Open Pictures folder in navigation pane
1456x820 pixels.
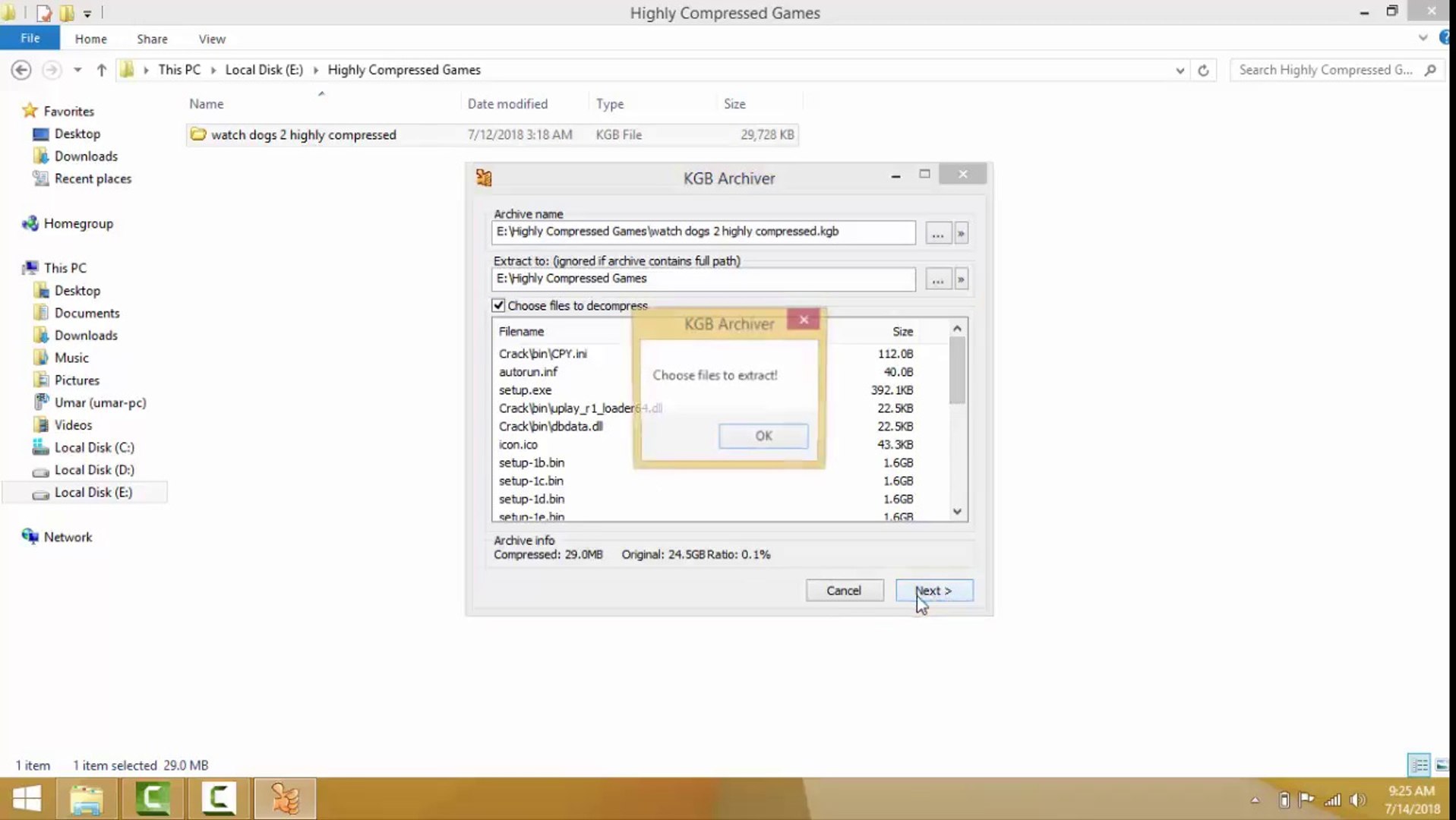77,380
